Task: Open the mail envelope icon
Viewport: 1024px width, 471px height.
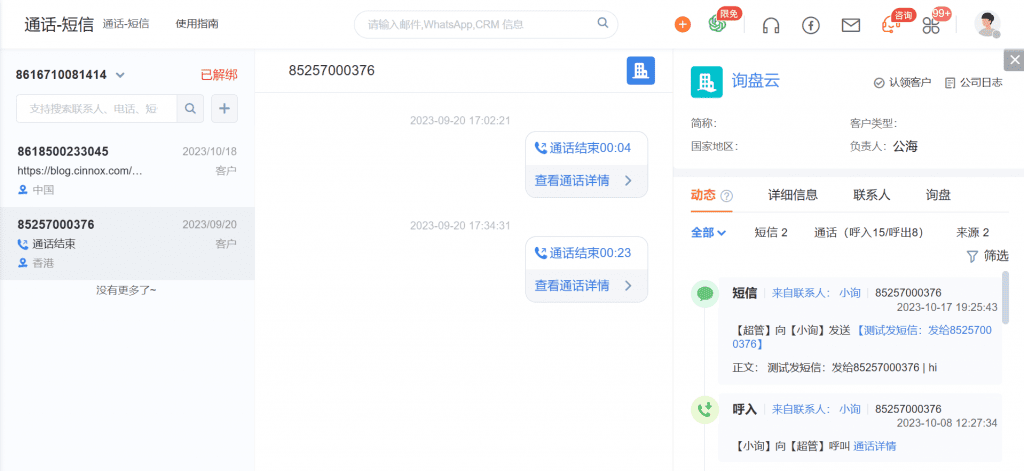Action: pos(851,25)
